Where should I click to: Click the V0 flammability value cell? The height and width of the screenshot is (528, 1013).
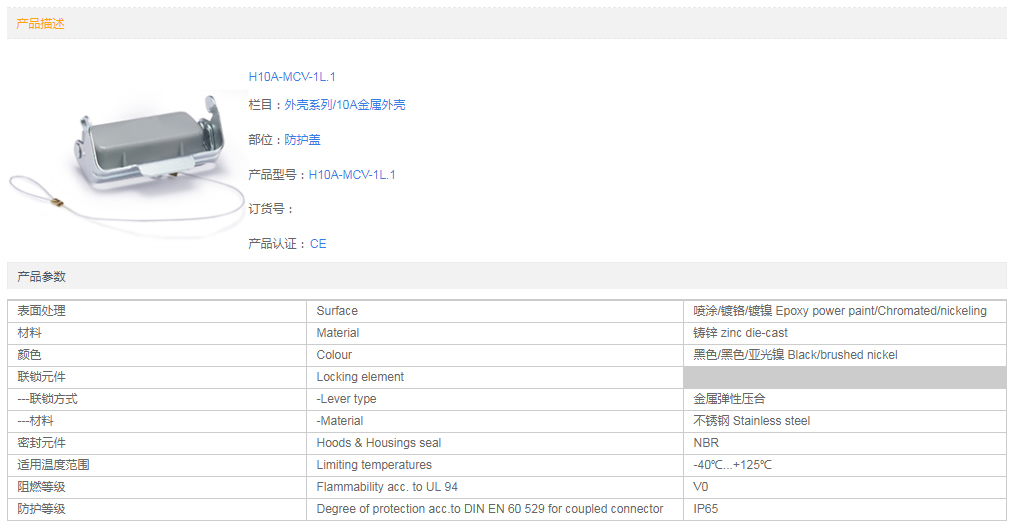point(701,487)
